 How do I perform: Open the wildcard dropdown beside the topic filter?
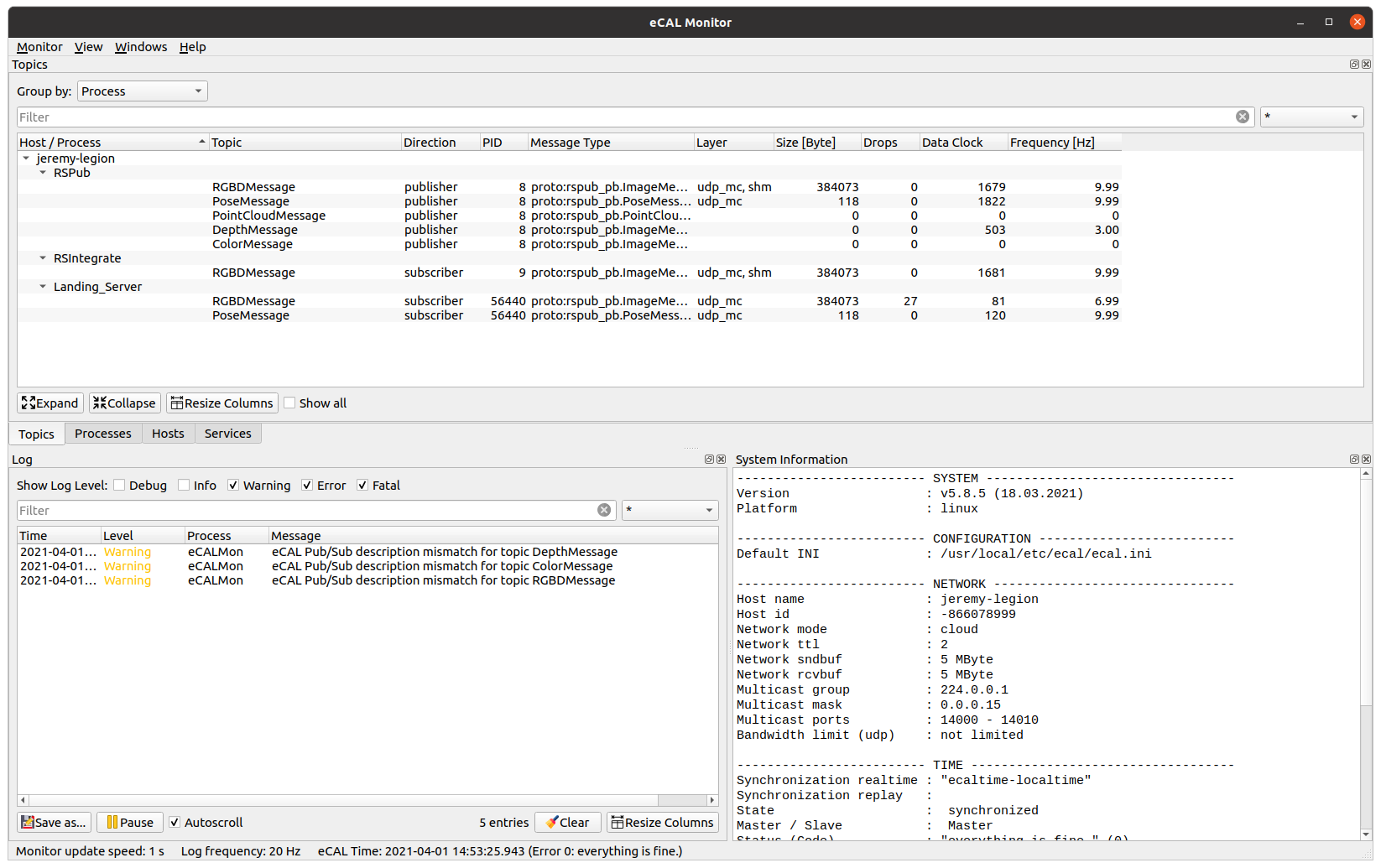pos(1311,117)
